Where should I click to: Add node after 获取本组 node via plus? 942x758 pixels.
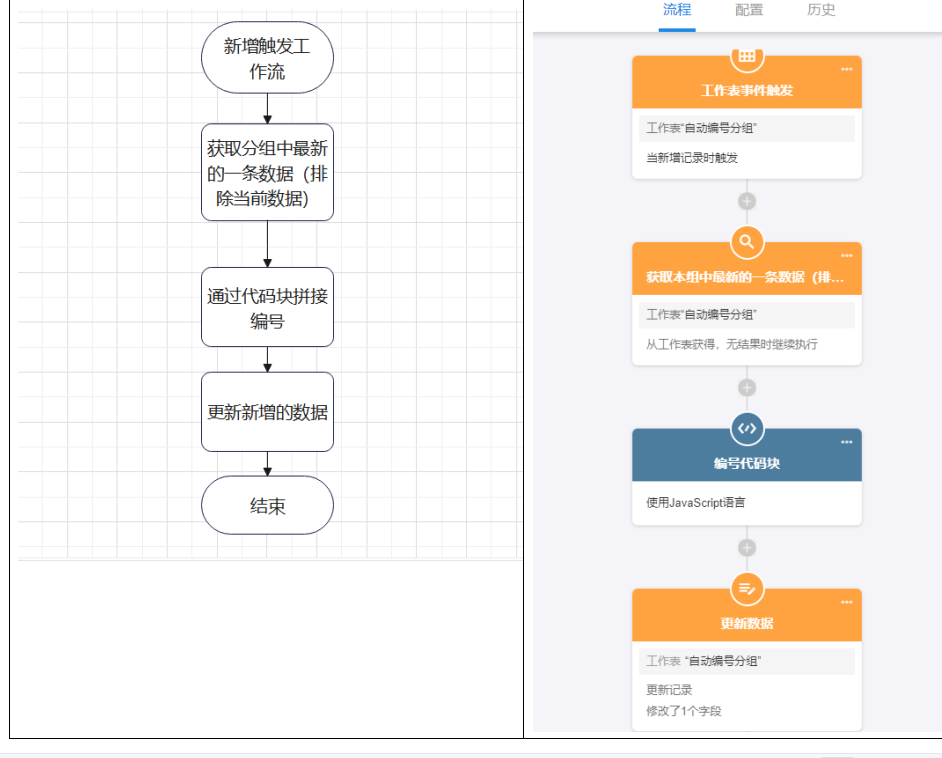pyautogui.click(x=747, y=387)
